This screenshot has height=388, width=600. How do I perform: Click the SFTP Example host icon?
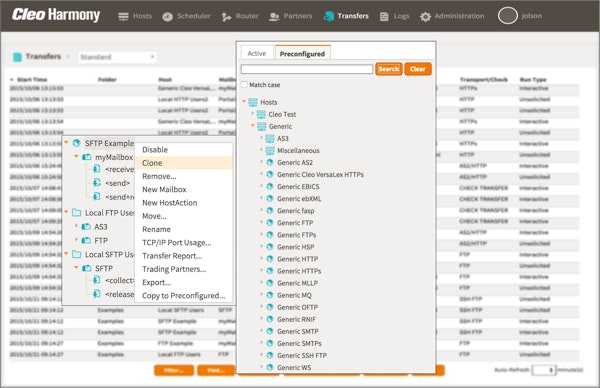point(77,143)
